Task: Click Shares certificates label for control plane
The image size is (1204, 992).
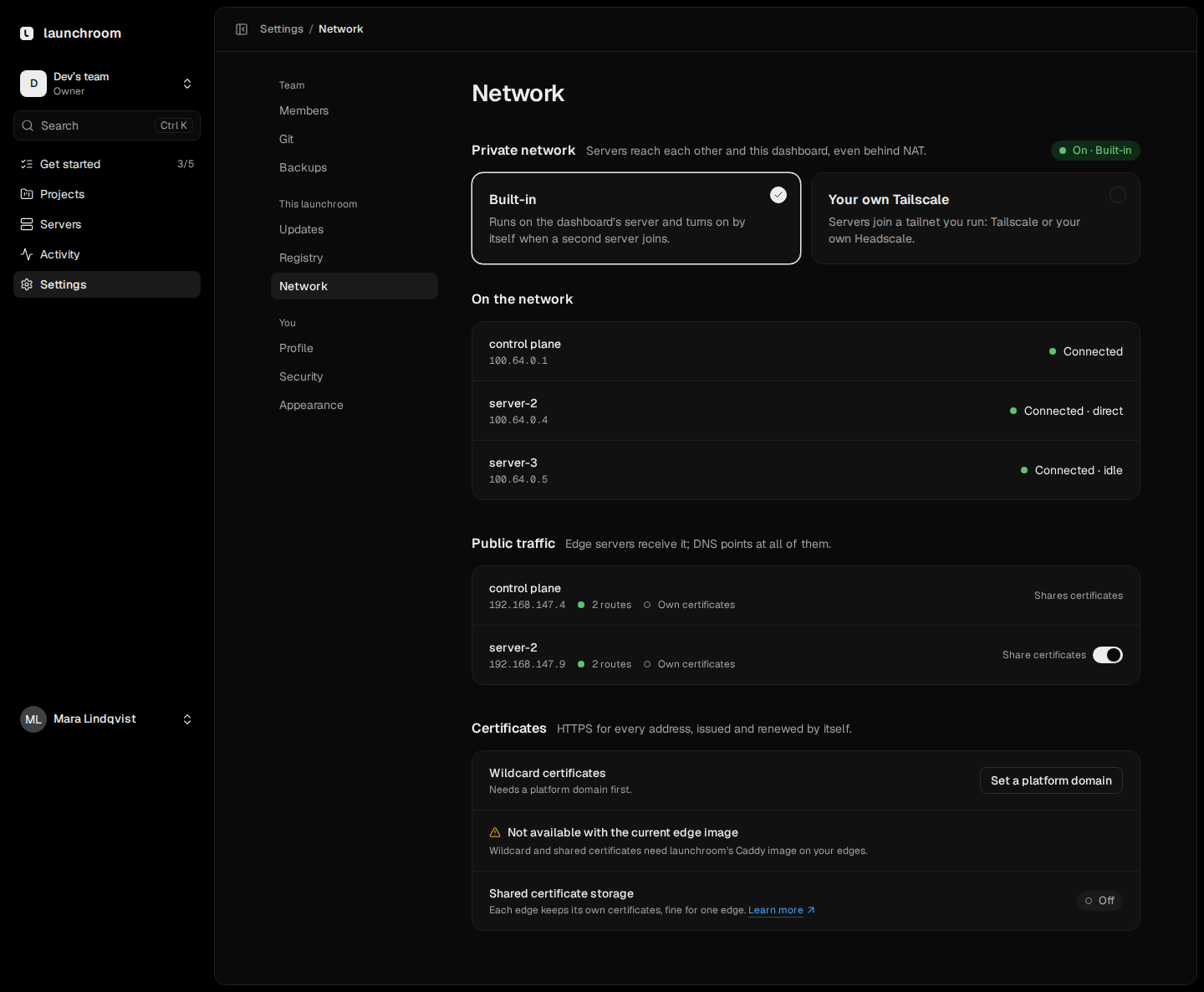Action: click(x=1079, y=596)
